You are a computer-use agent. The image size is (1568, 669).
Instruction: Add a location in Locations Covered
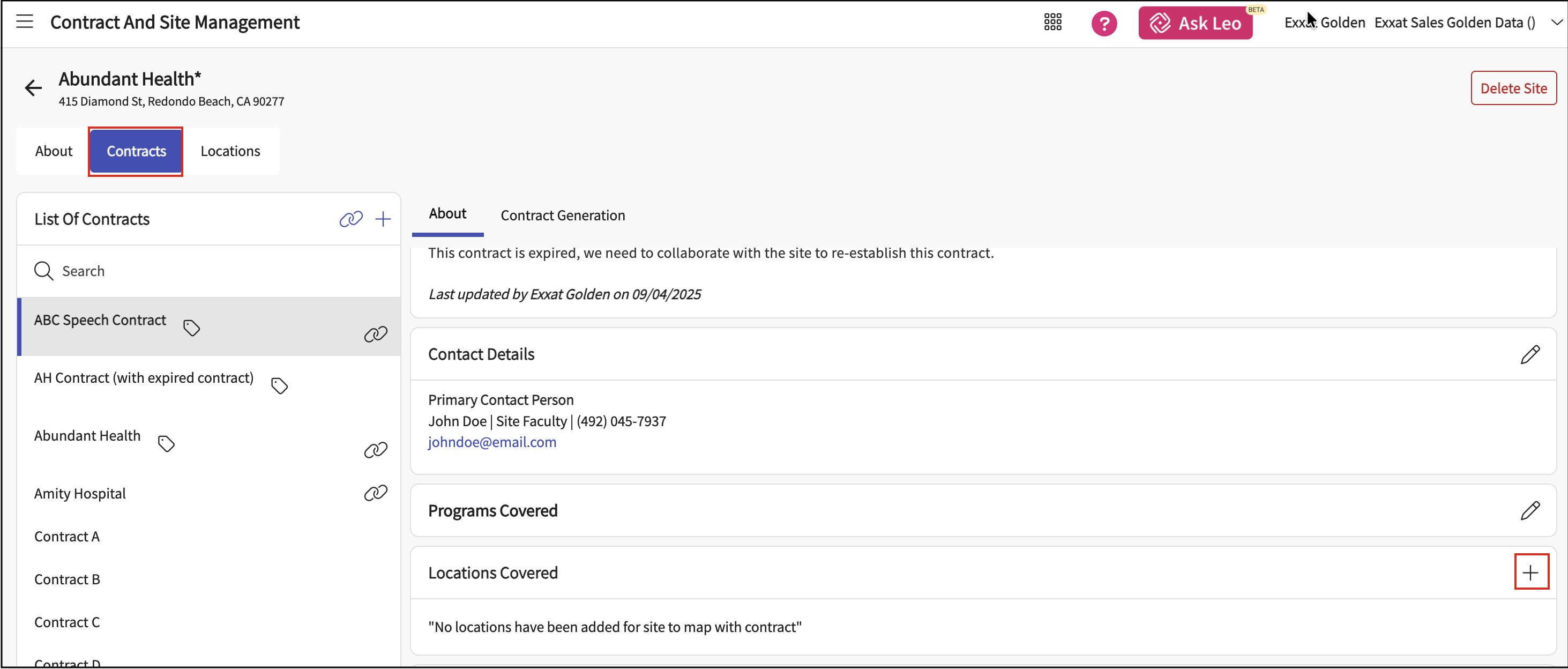point(1530,572)
